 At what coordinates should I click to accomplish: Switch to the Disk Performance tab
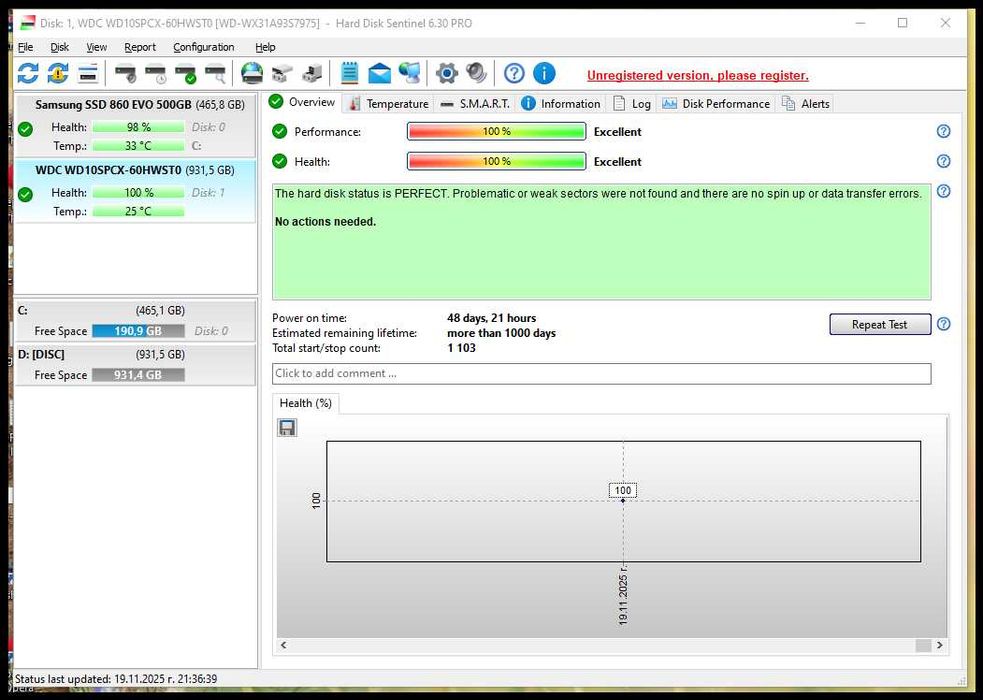715,104
